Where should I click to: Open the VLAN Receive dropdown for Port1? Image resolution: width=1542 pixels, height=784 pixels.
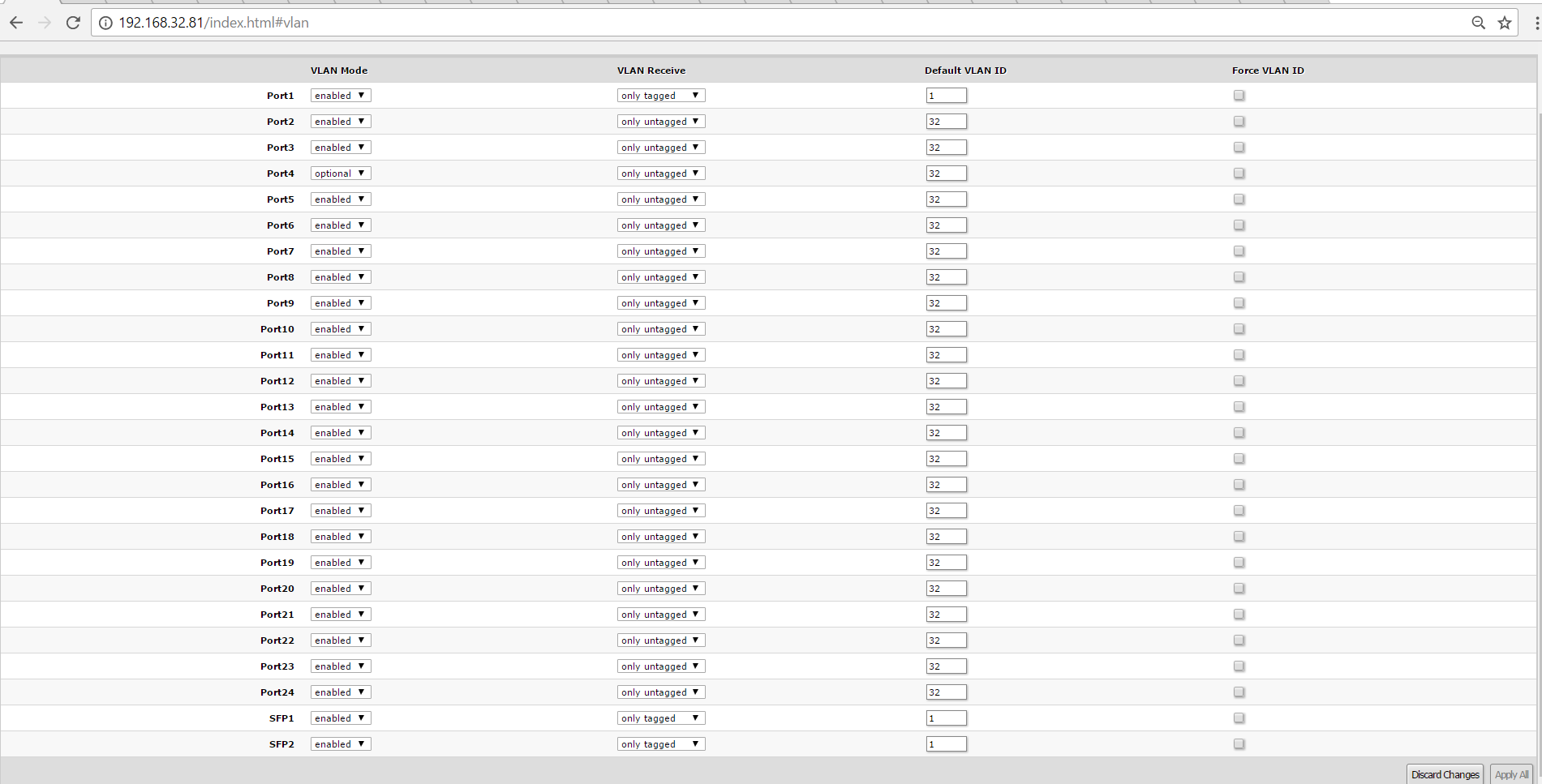pos(660,95)
